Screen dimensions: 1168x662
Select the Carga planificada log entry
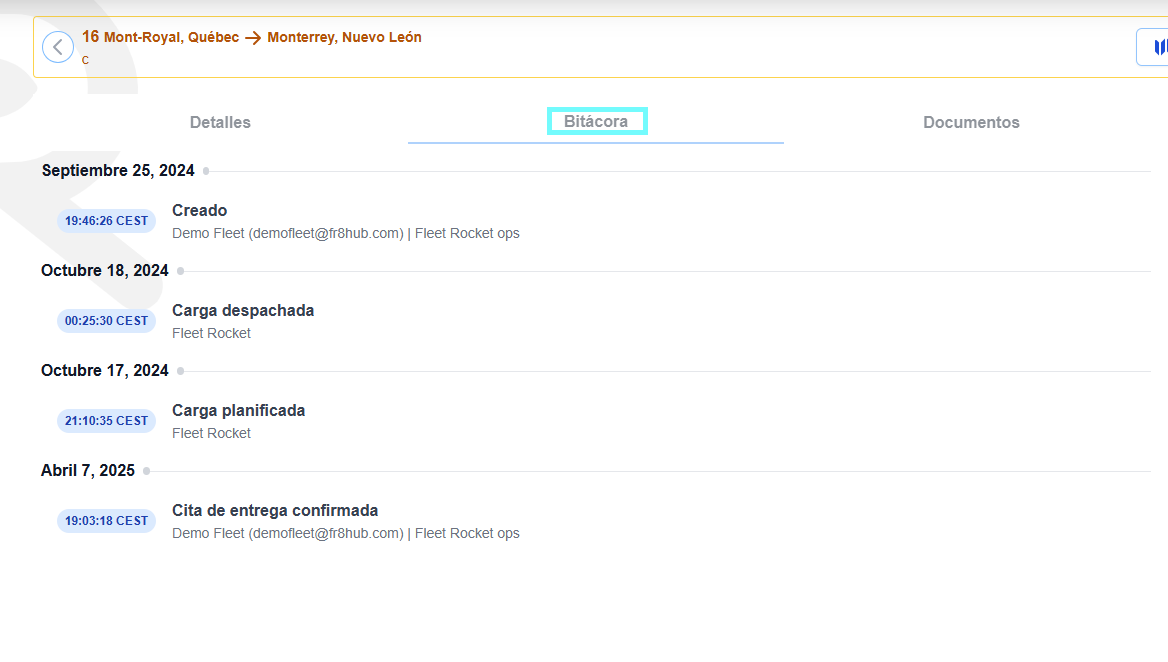[x=238, y=411]
